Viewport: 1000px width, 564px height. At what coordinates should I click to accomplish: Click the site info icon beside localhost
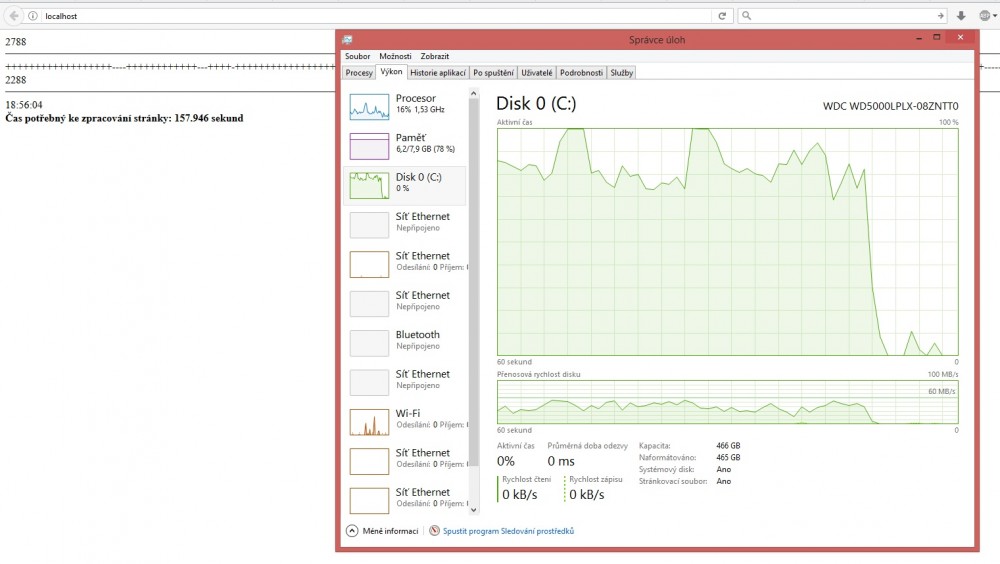click(33, 16)
